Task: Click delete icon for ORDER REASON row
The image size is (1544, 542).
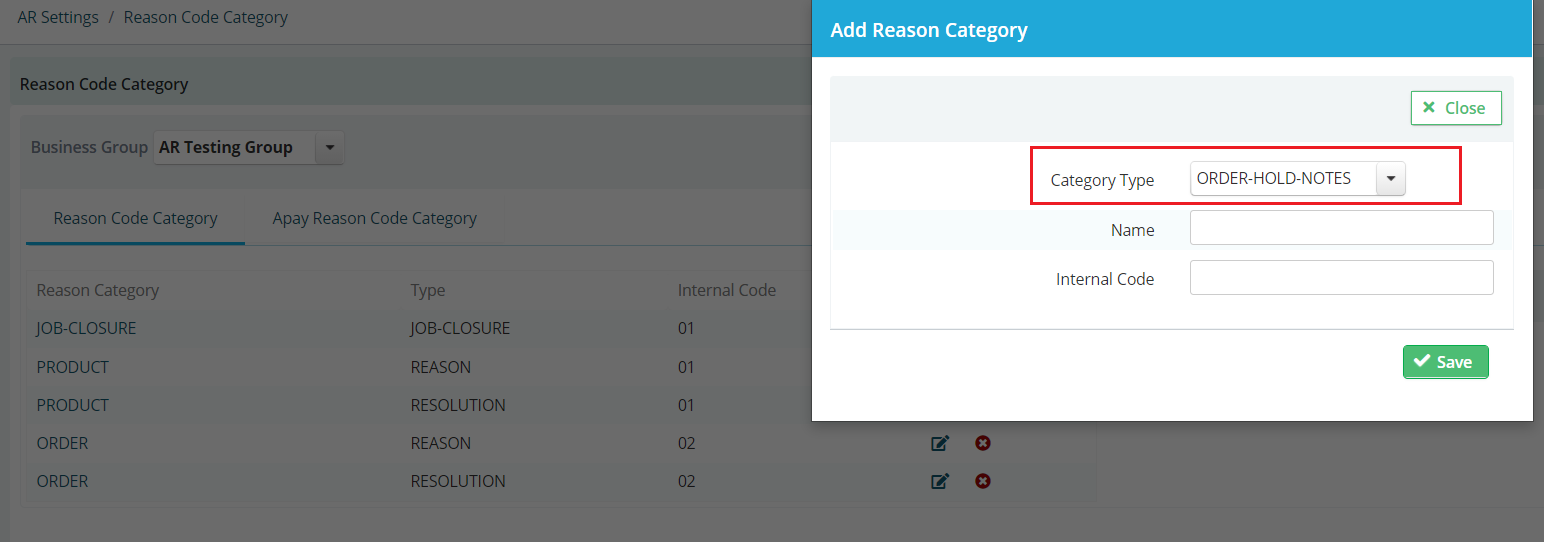Action: [x=983, y=443]
